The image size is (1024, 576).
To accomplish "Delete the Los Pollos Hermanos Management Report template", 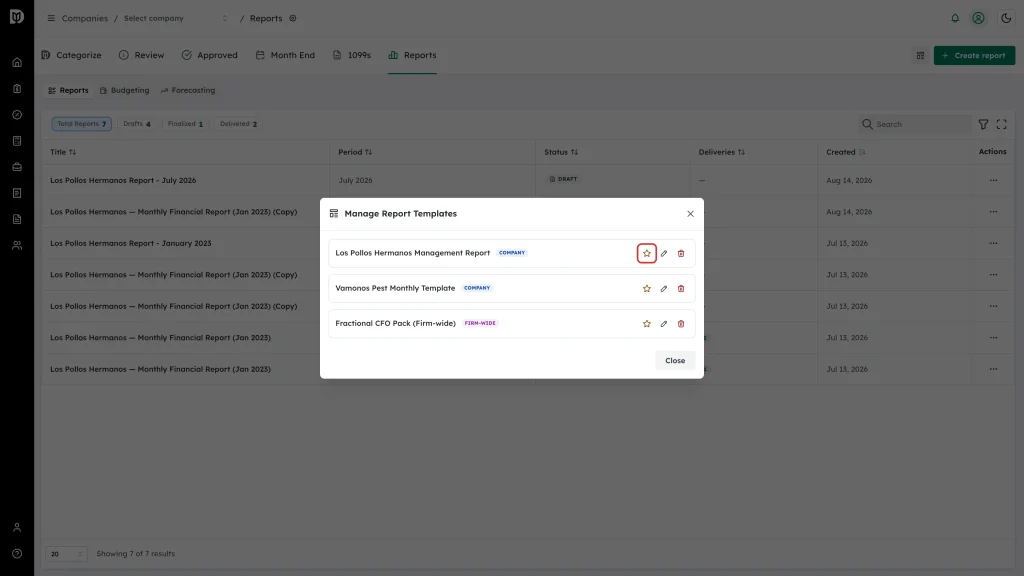I will [x=680, y=253].
